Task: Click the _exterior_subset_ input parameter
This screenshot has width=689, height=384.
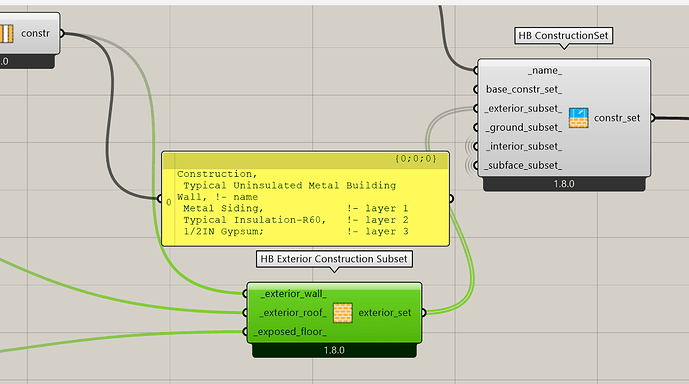Action: (x=524, y=108)
